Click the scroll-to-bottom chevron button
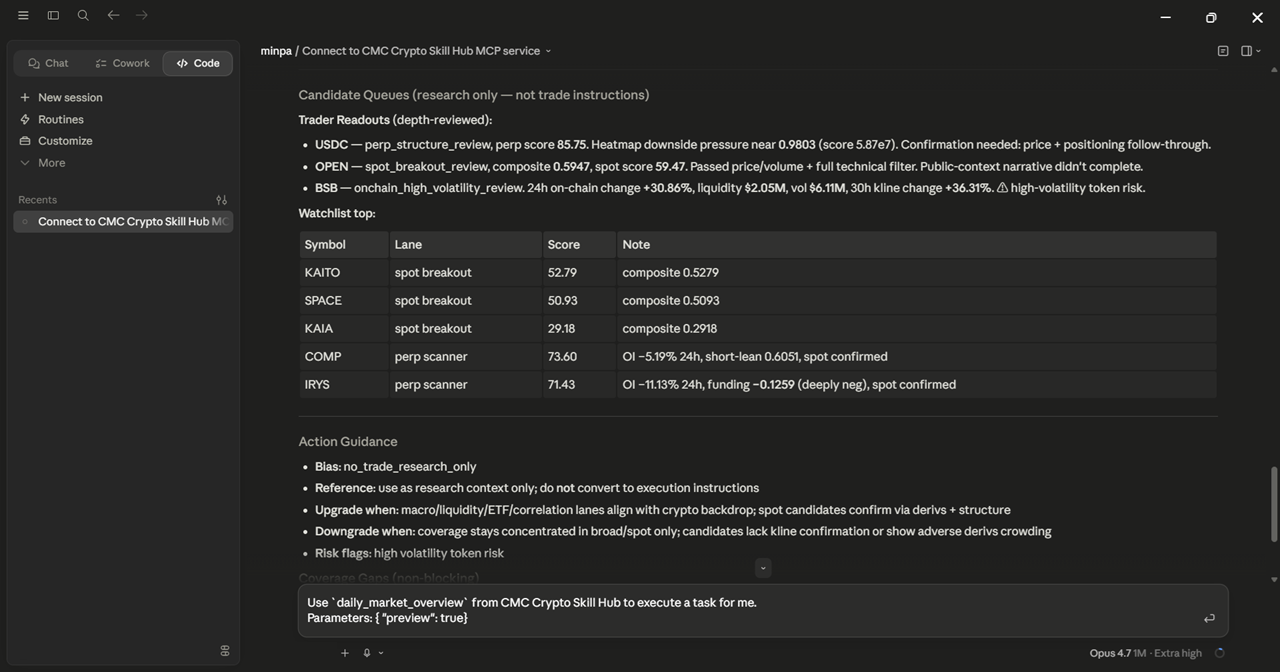 coord(763,568)
